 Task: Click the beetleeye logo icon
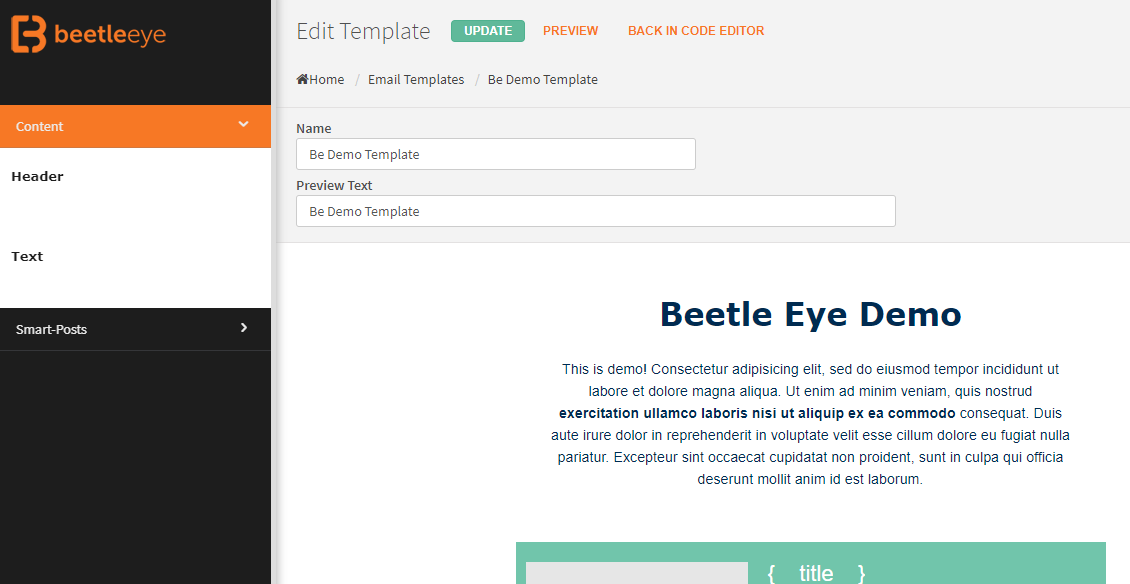tap(29, 34)
